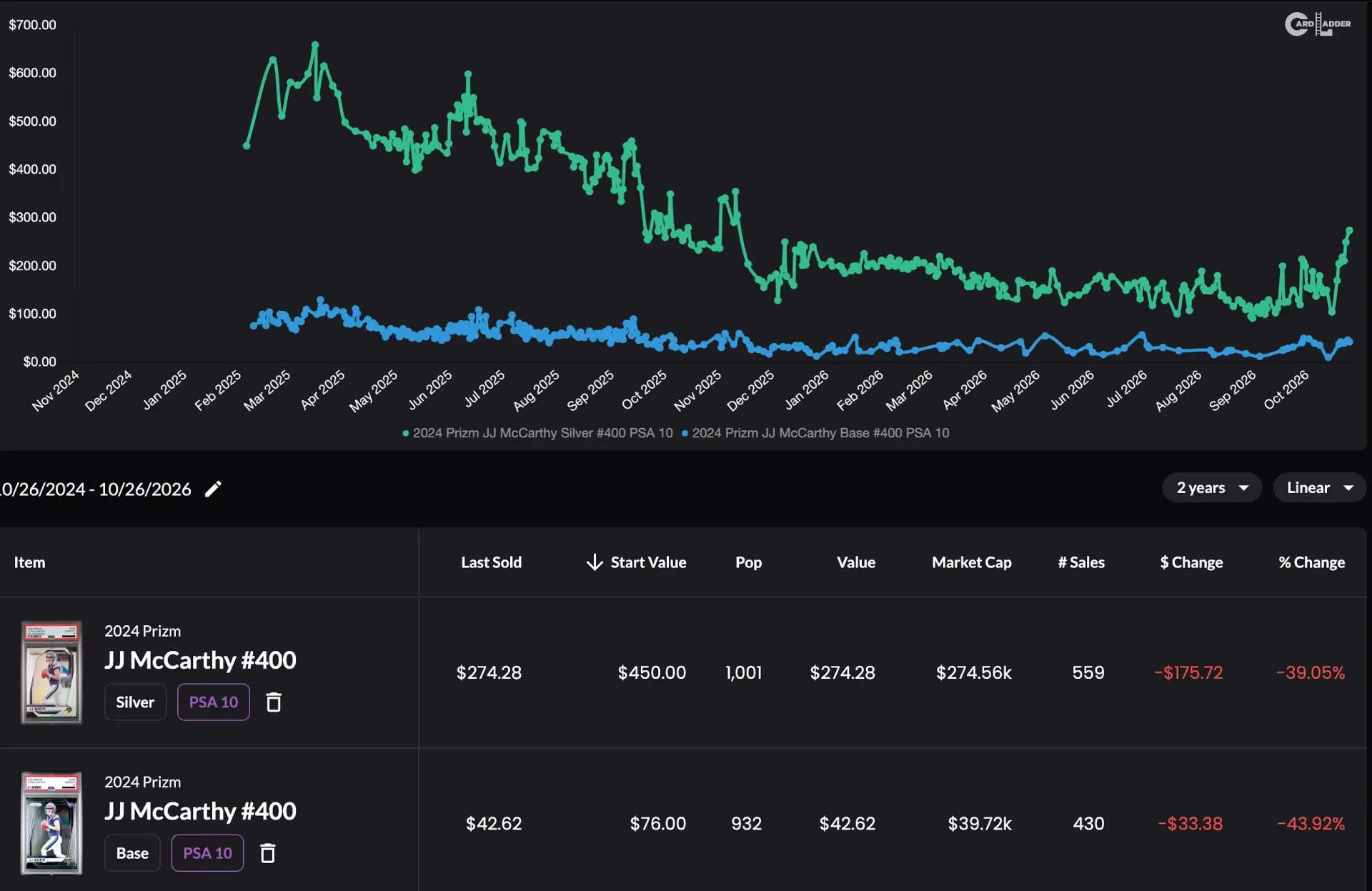Click the $76.00 start value cell
The image size is (1372, 891).
pyautogui.click(x=657, y=823)
